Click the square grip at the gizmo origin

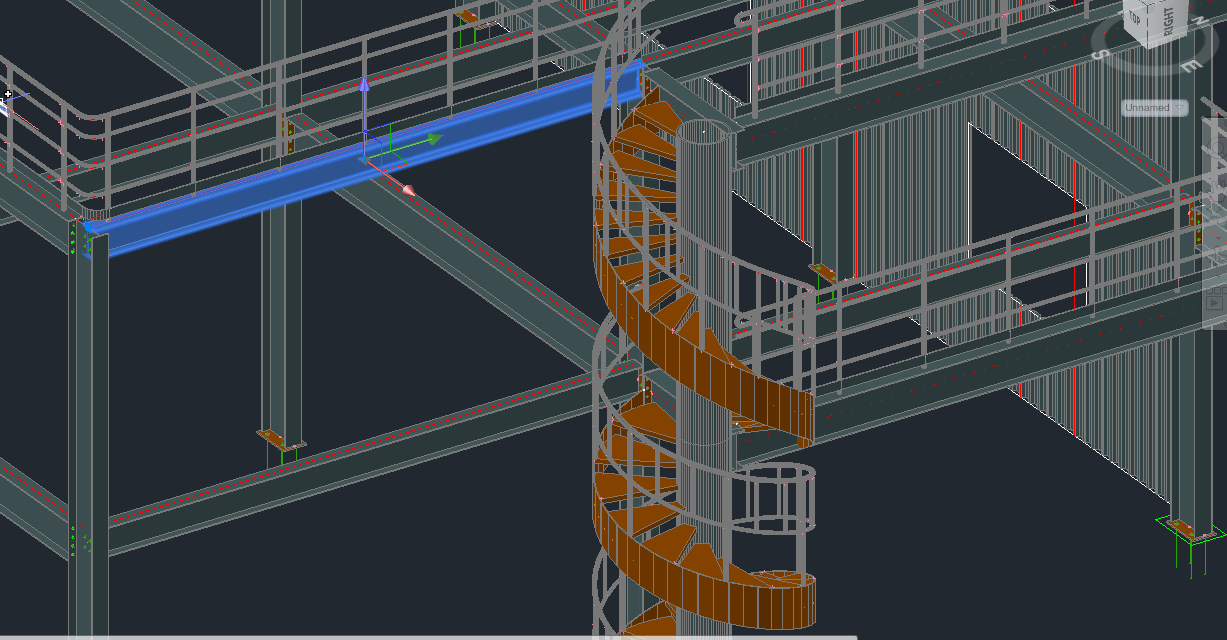(366, 158)
